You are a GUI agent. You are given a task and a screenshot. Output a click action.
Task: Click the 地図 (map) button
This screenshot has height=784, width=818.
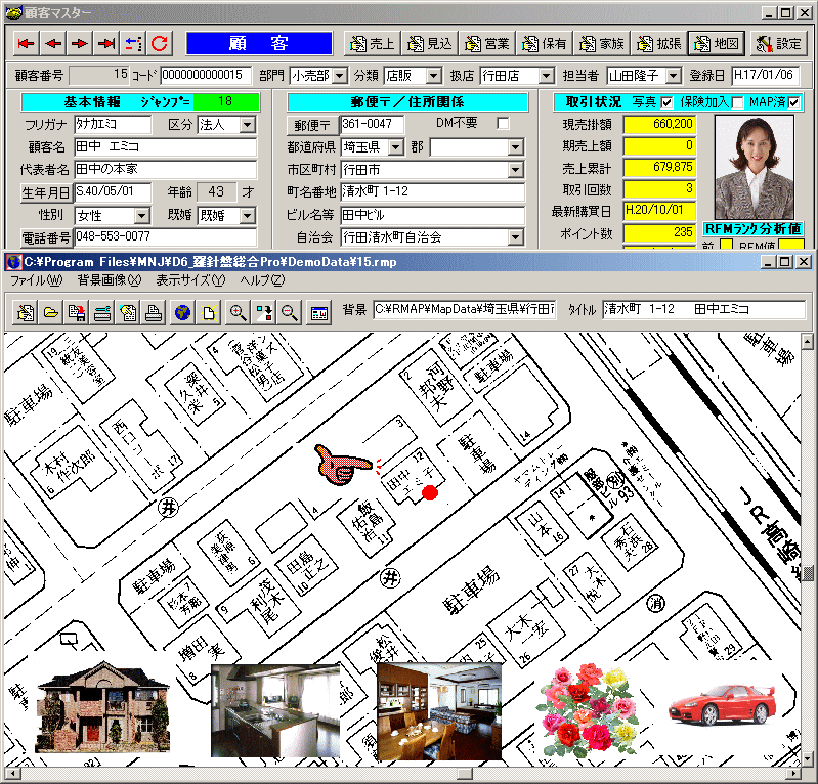pos(716,43)
